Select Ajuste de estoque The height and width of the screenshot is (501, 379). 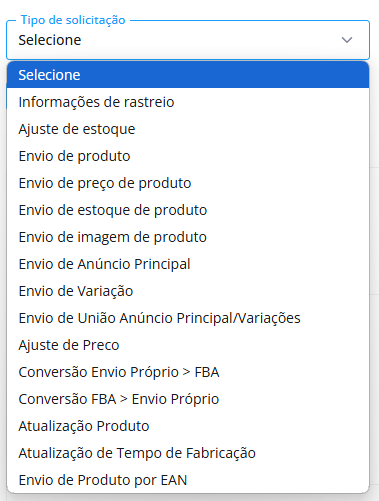[188, 129]
